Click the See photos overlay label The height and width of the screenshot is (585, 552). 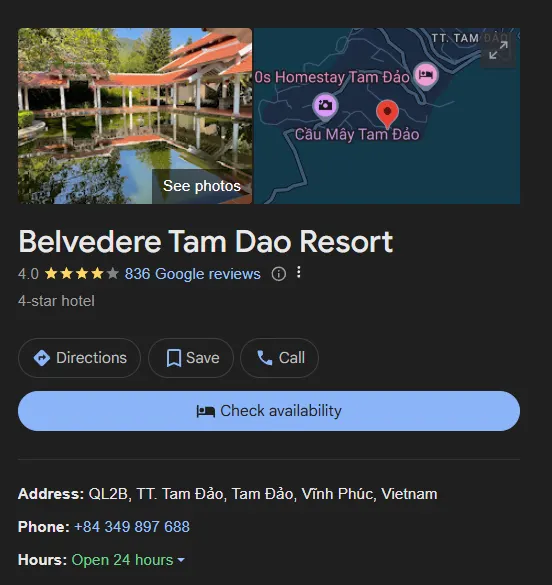(202, 186)
